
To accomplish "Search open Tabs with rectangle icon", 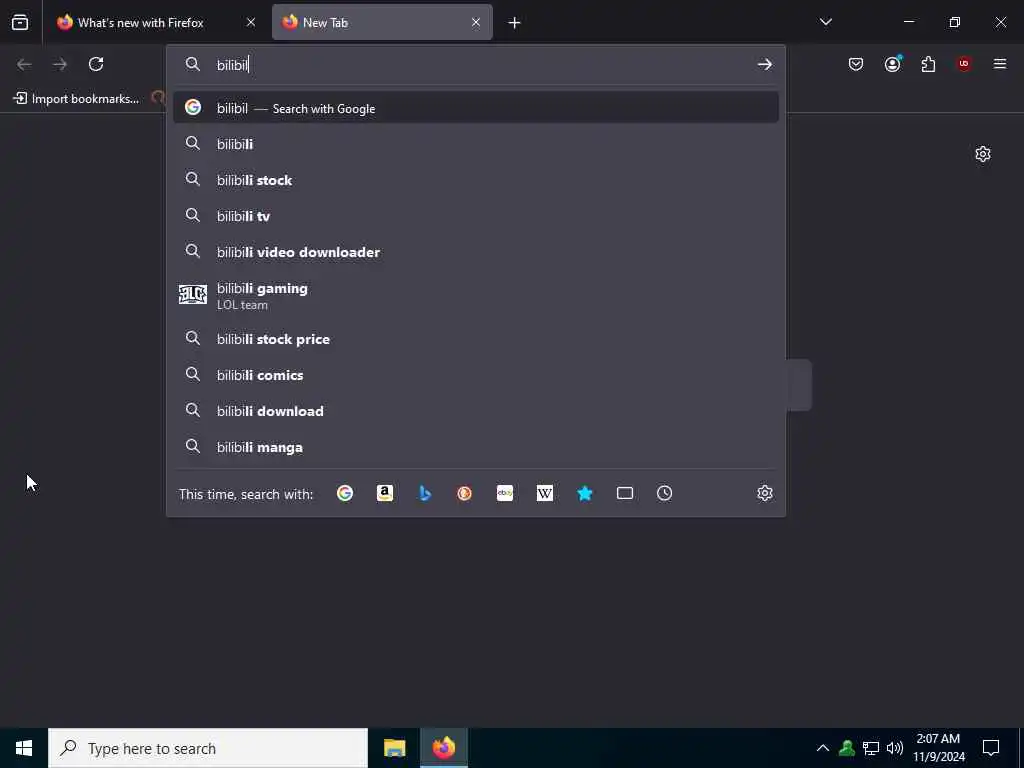I will (625, 493).
